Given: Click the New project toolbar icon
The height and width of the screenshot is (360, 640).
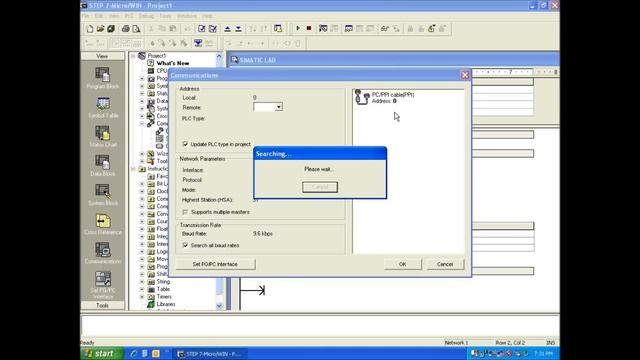Looking at the screenshot, I should click(90, 29).
